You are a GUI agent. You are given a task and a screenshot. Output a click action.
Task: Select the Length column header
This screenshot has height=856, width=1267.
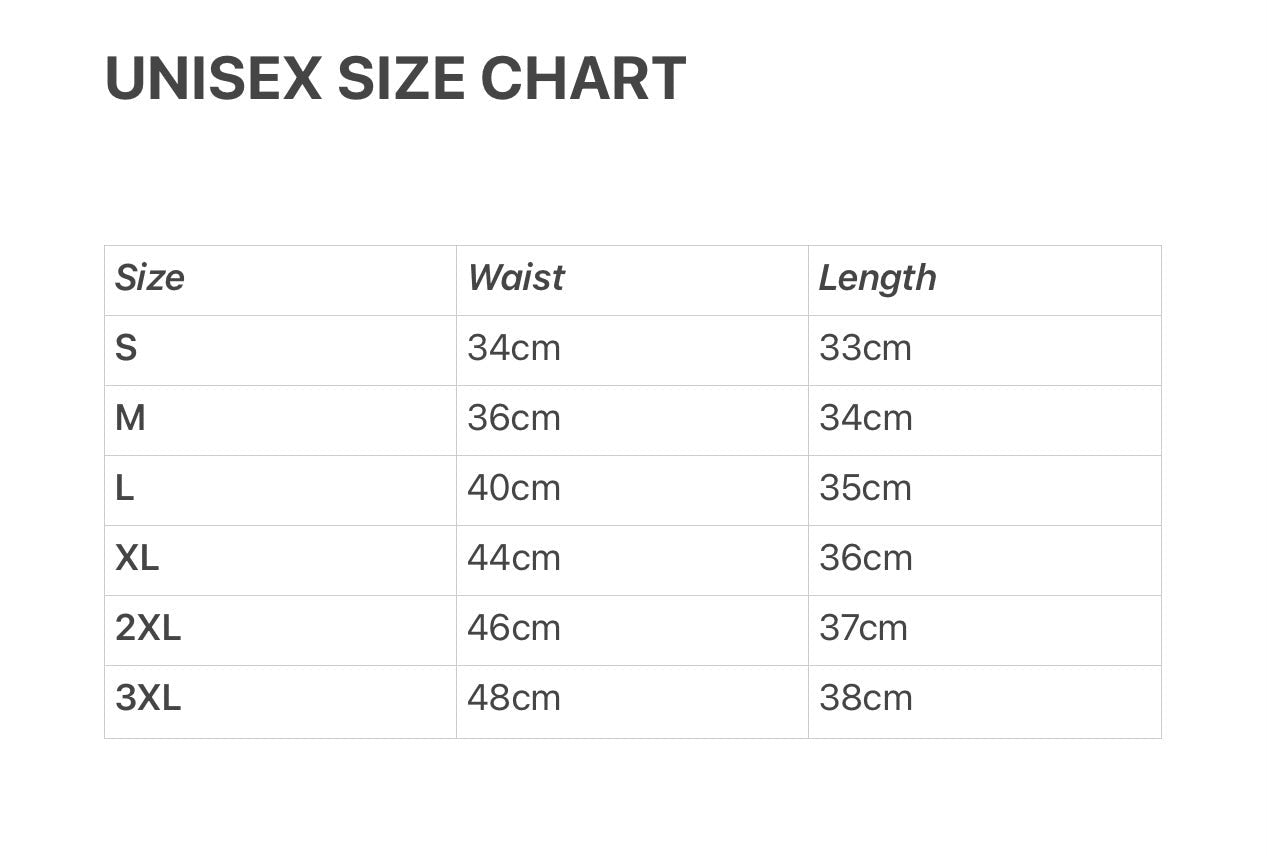877,278
